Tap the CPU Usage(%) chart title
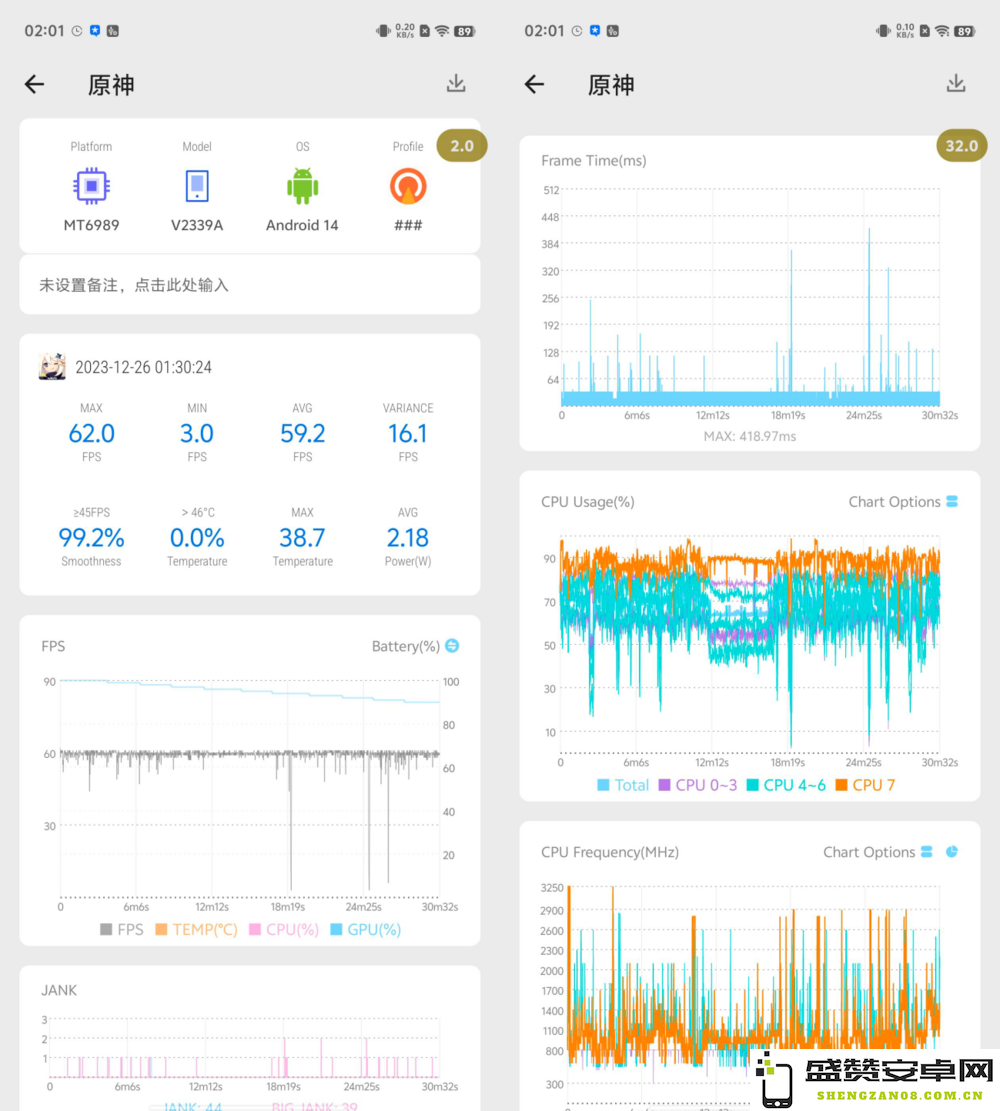The image size is (1000, 1111). coord(588,502)
